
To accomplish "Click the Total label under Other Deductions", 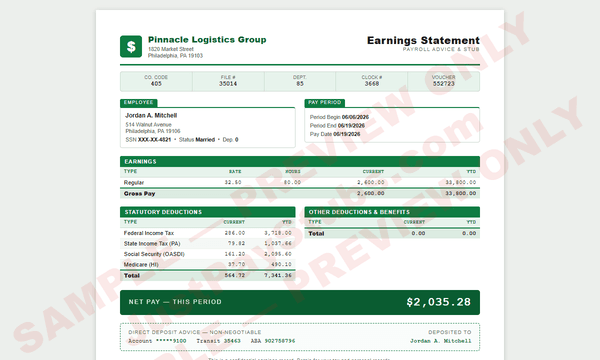I will (x=316, y=233).
